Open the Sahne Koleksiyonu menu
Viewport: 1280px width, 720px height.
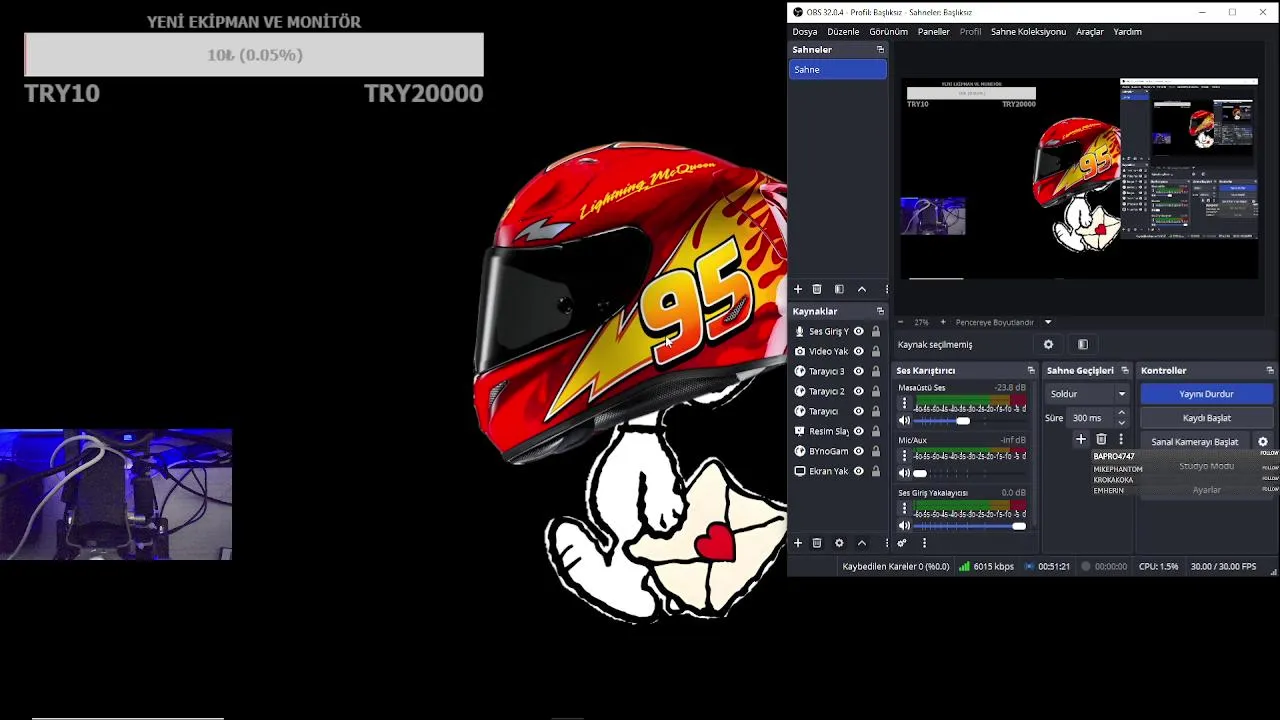coord(1028,31)
